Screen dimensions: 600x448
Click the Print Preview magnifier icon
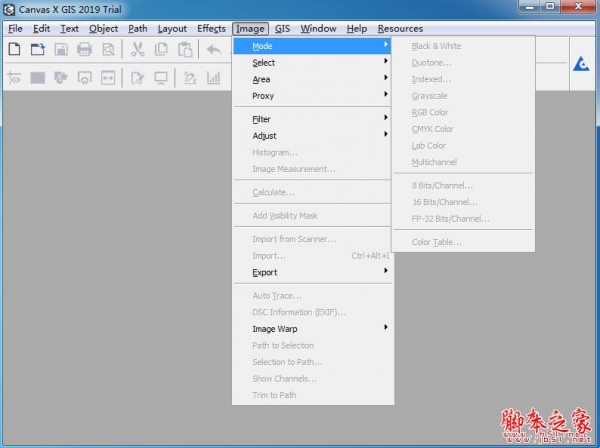coord(108,49)
